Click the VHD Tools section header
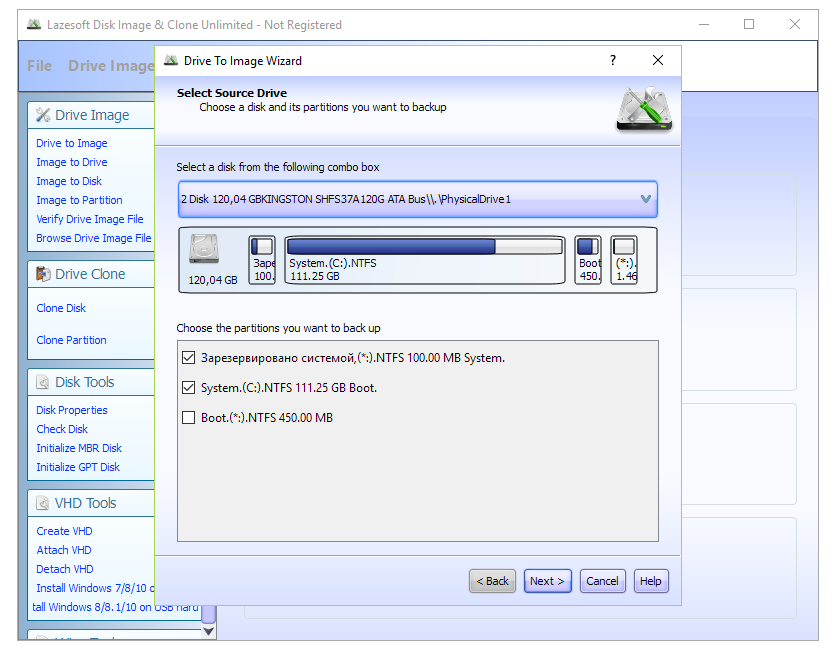 point(91,503)
